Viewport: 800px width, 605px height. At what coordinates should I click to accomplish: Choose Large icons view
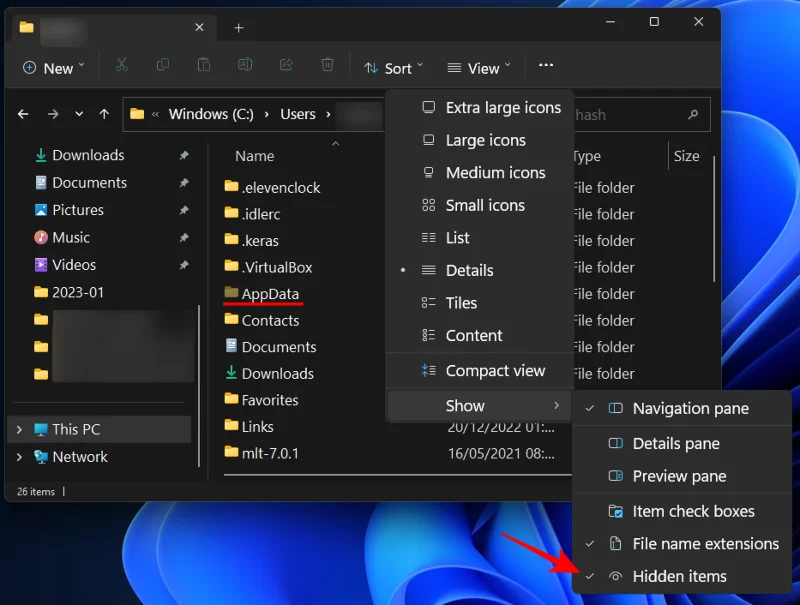[x=480, y=140]
